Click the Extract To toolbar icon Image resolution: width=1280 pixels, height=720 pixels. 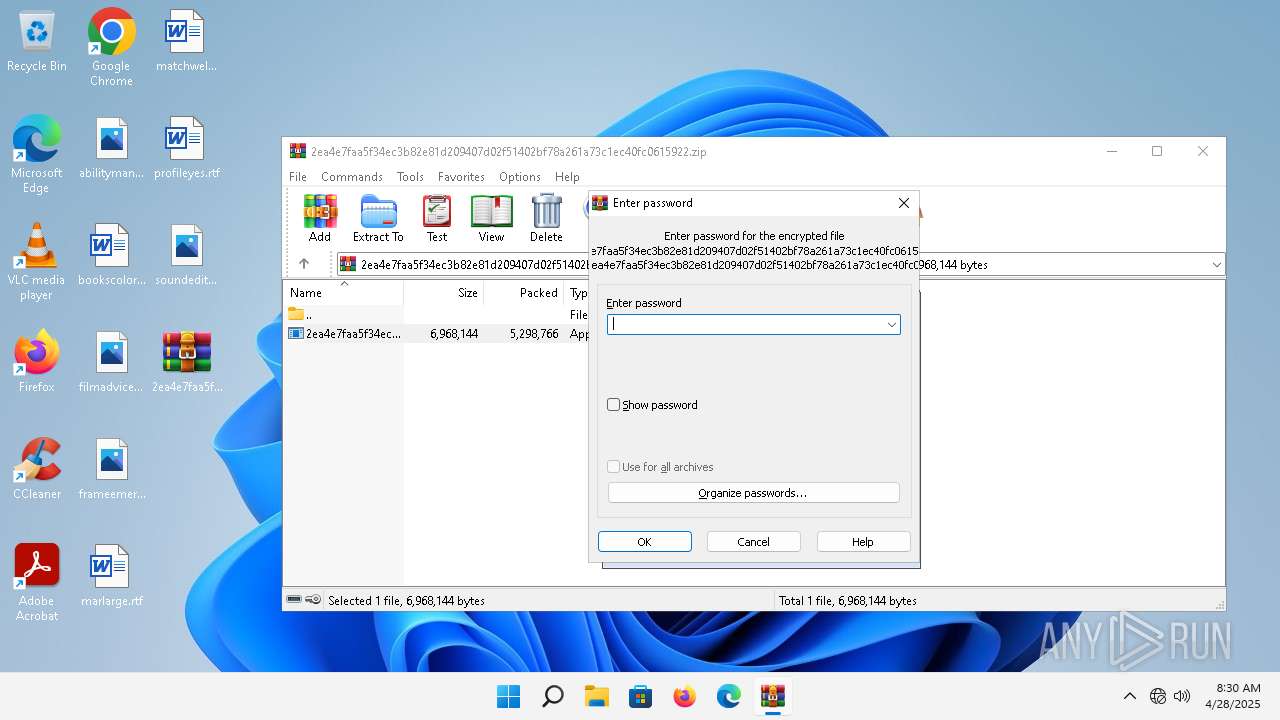coord(378,219)
